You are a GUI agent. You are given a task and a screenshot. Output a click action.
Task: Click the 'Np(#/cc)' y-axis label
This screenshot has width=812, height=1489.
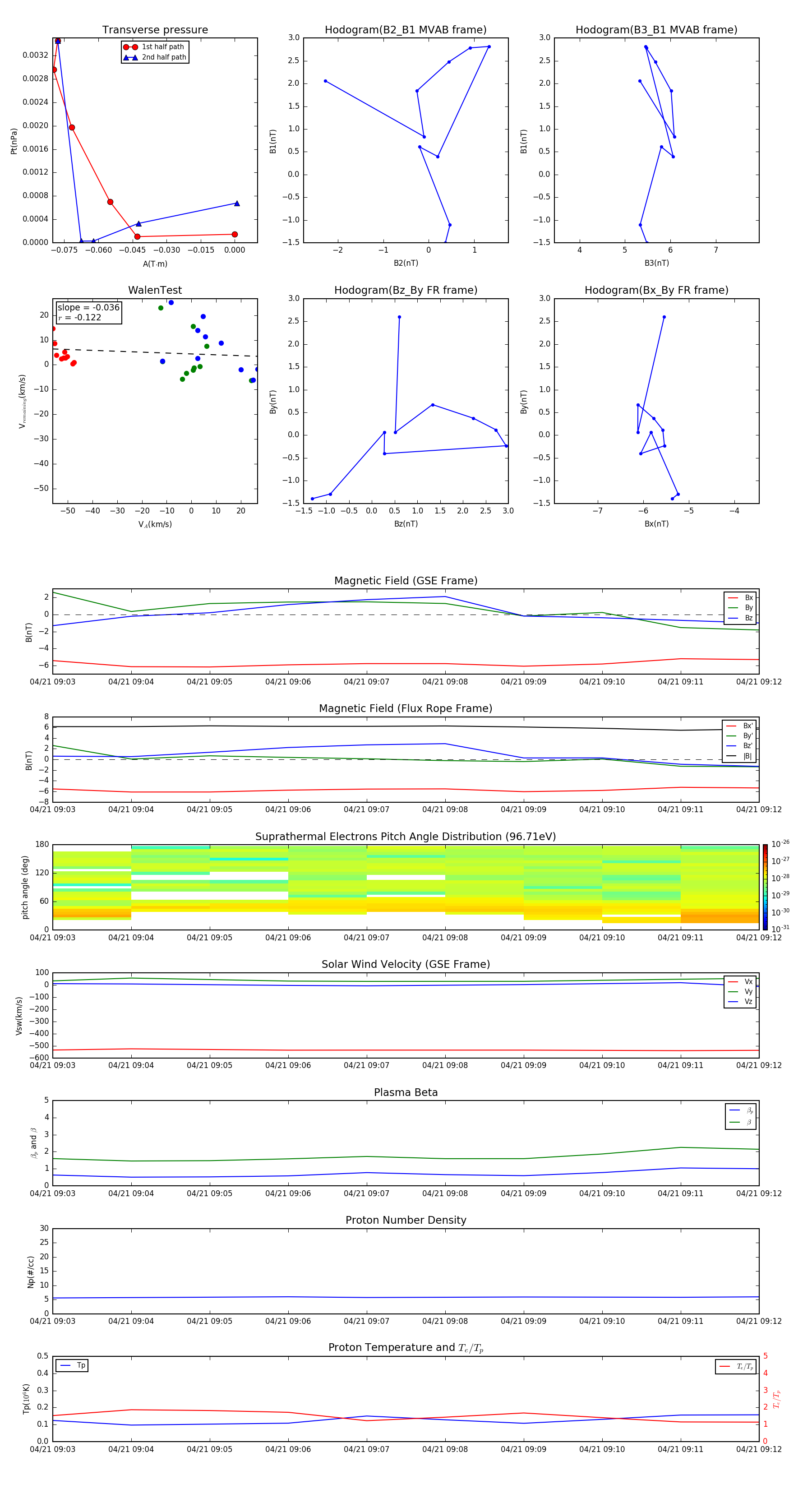[x=31, y=1272]
